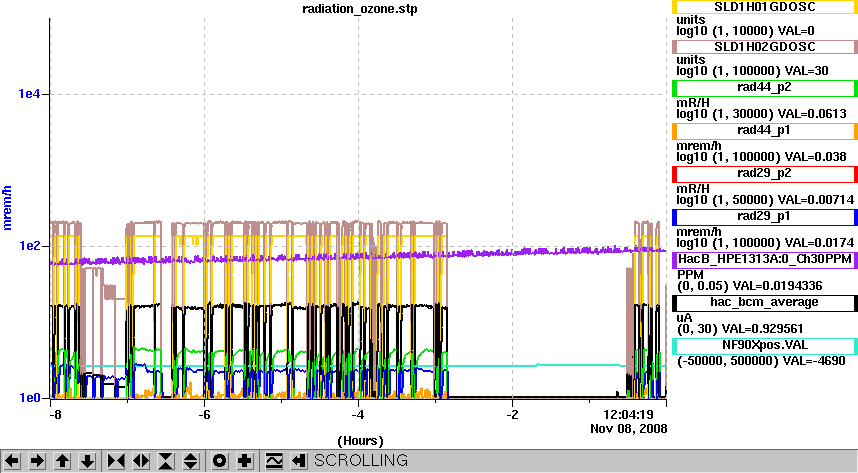The height and width of the screenshot is (473, 858).
Task: Click the -6 hour x-axis label
Action: [x=204, y=414]
